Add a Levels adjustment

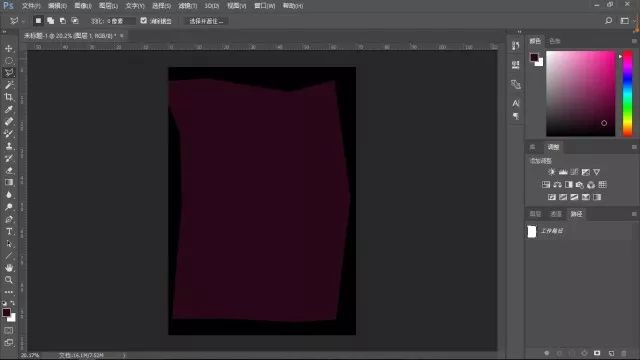click(563, 172)
